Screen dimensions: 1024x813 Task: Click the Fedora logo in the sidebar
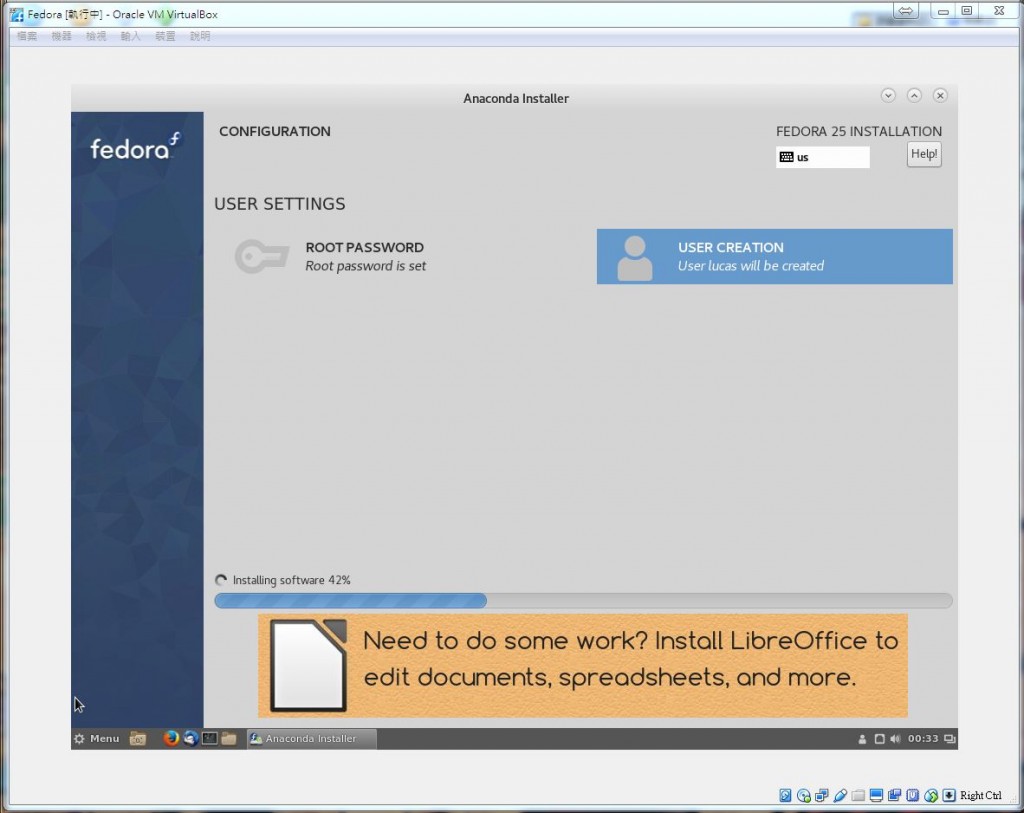[x=135, y=147]
